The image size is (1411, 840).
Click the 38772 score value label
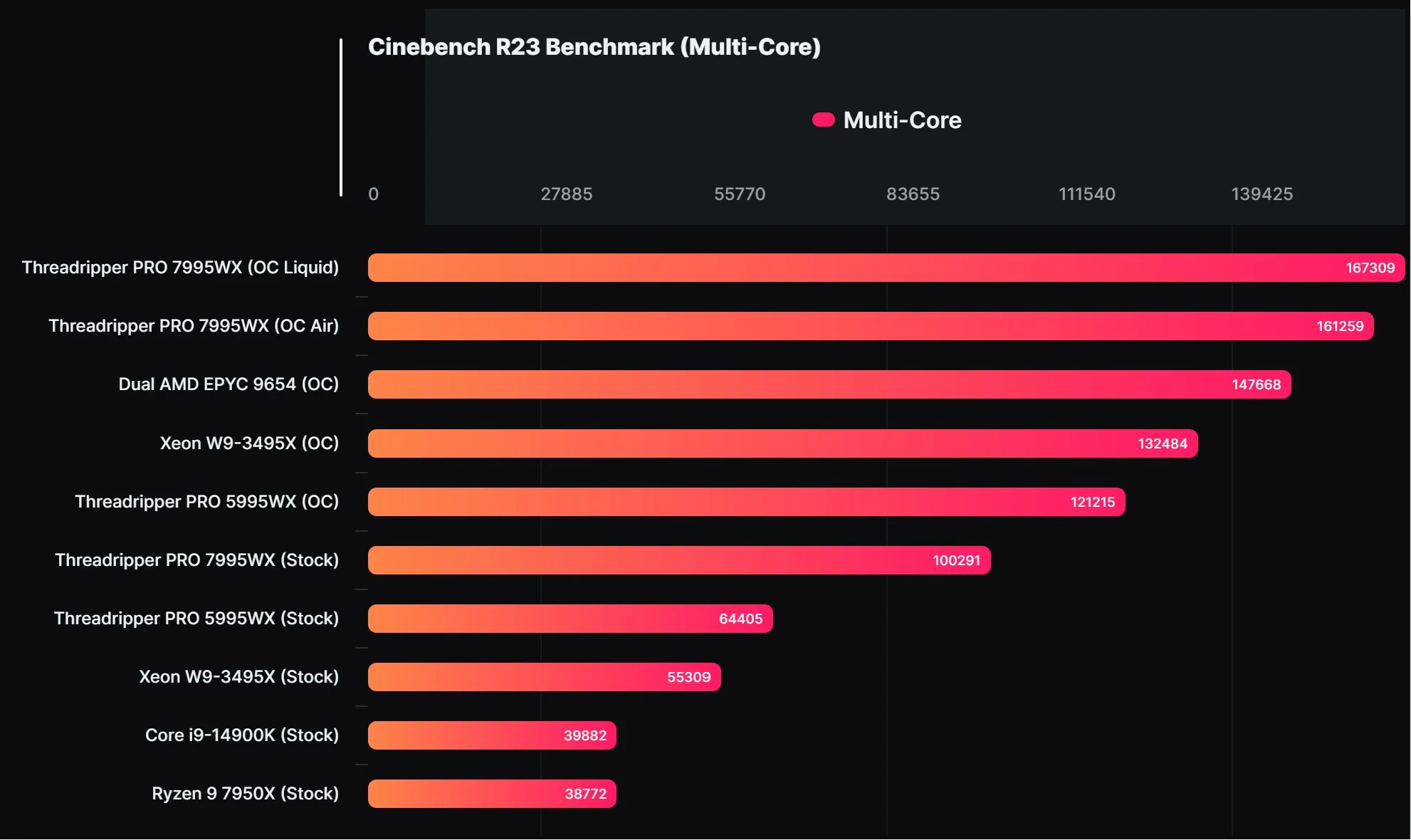point(585,794)
